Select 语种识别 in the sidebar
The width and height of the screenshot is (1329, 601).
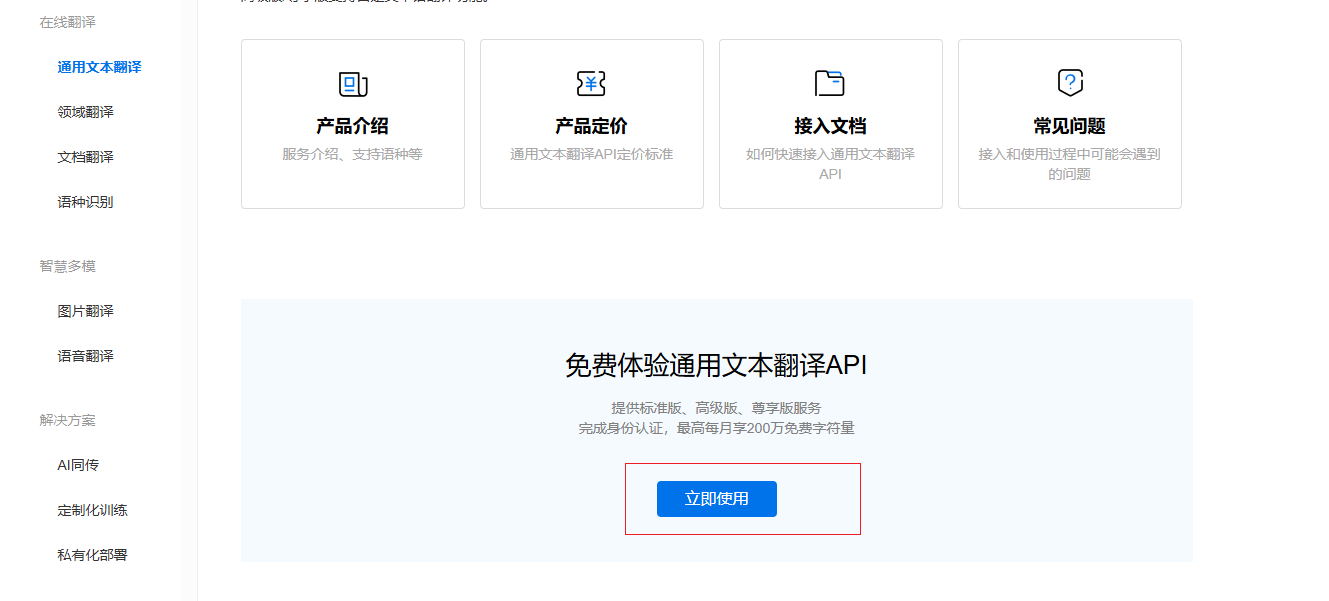(86, 202)
